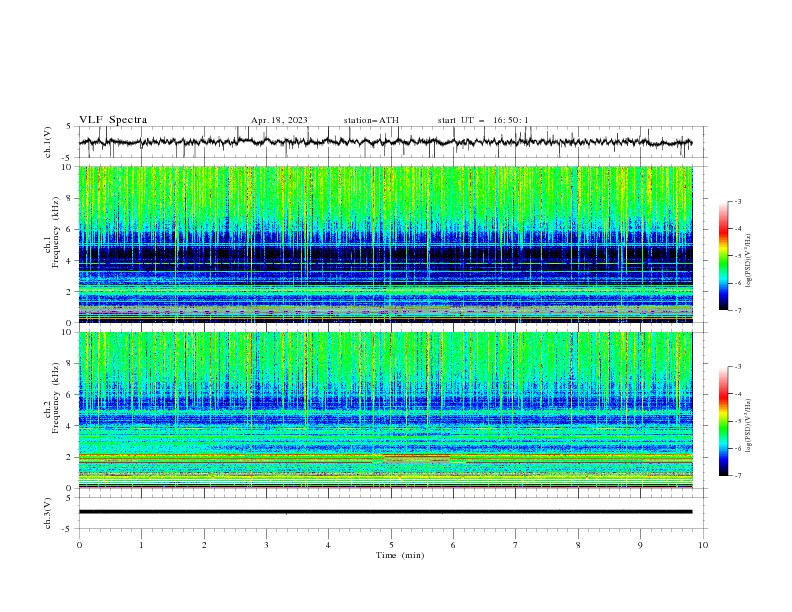
Task: Click the 'start UT = 16:50:1' label
Action: click(x=483, y=120)
